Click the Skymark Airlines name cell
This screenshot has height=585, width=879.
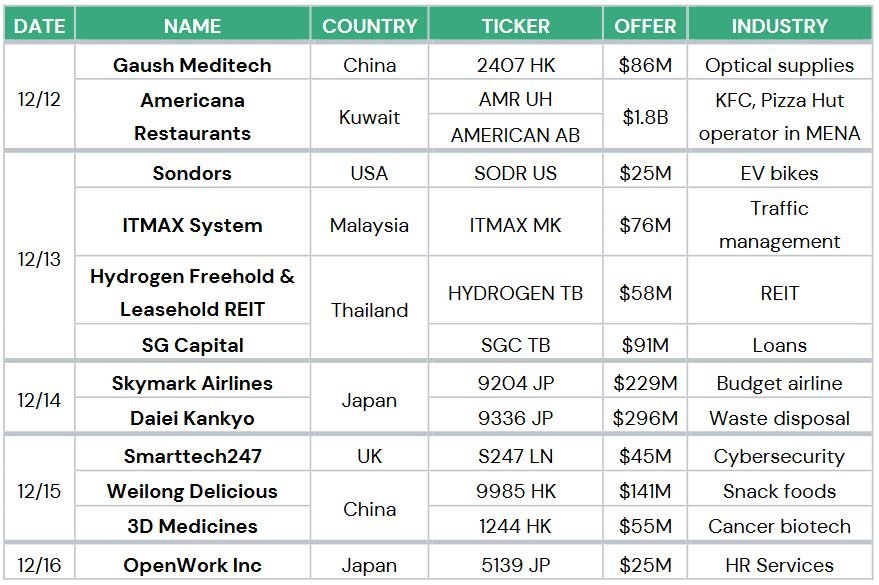[192, 383]
